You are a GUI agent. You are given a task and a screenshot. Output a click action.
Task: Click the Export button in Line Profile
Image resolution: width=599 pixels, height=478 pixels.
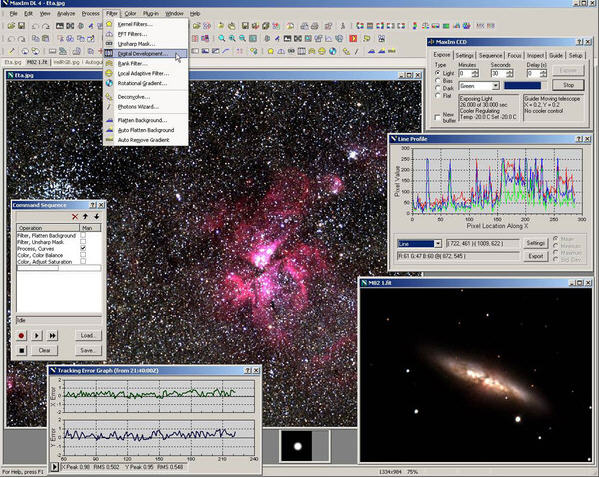pos(536,256)
